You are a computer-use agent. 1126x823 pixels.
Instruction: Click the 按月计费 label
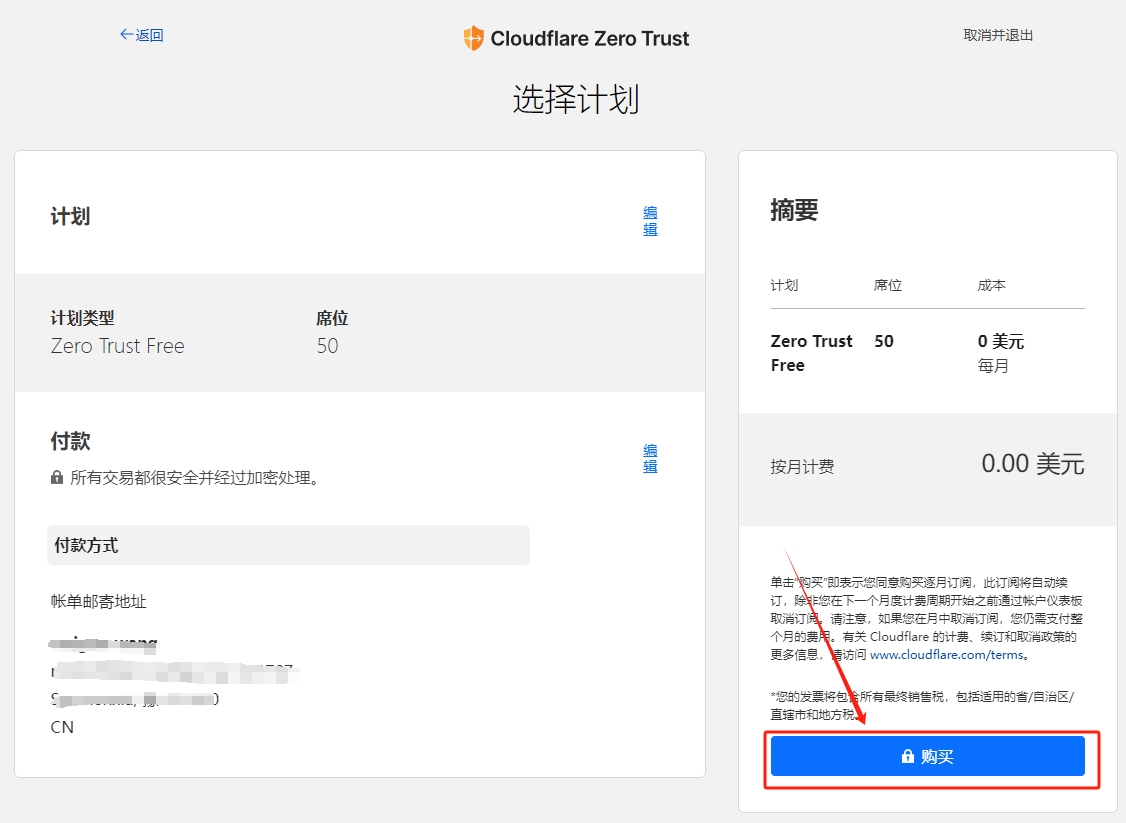tap(802, 467)
